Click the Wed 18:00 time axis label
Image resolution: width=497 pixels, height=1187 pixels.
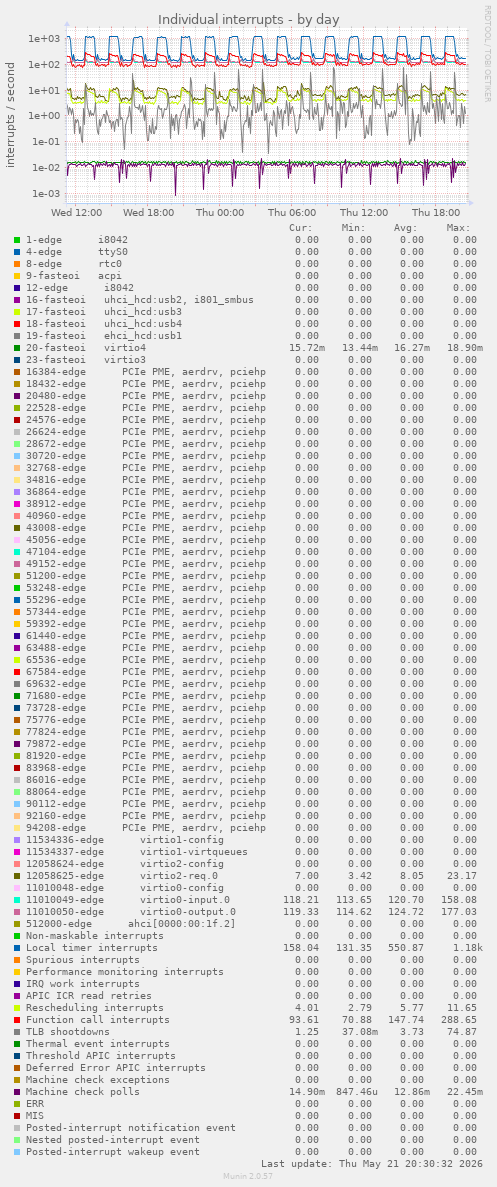point(148,213)
